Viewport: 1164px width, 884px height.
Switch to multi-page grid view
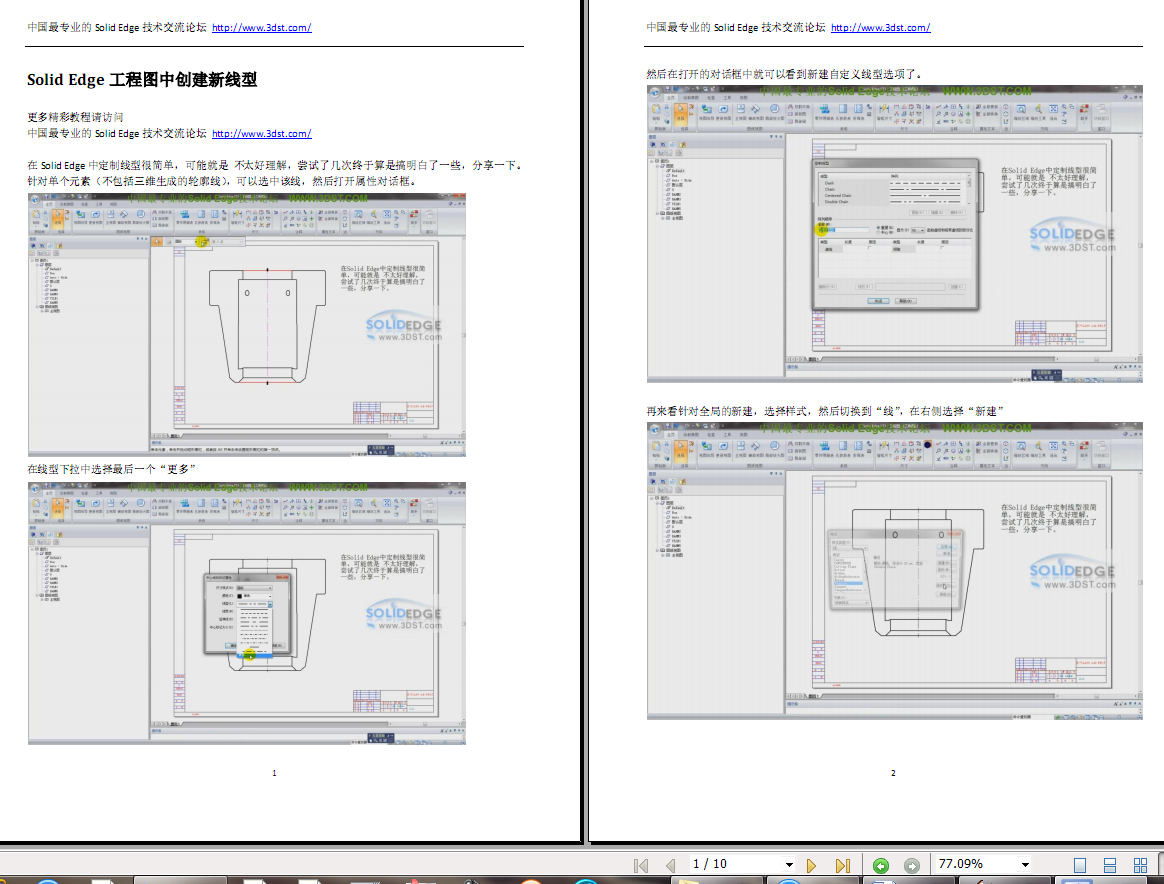pos(1140,865)
